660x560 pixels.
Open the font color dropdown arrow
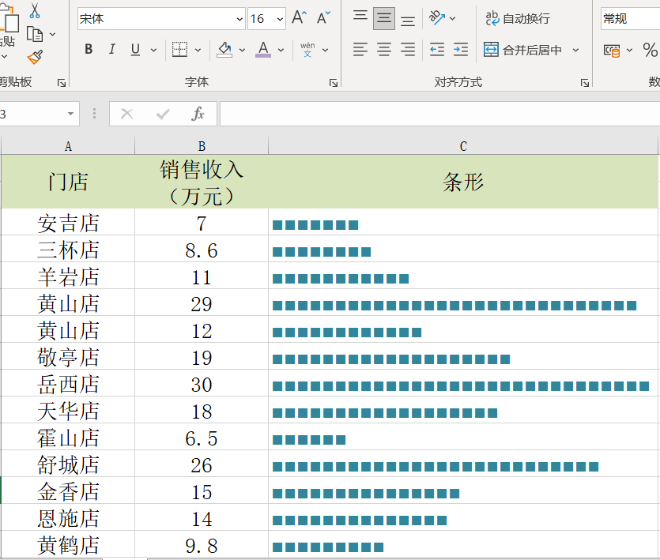point(281,50)
